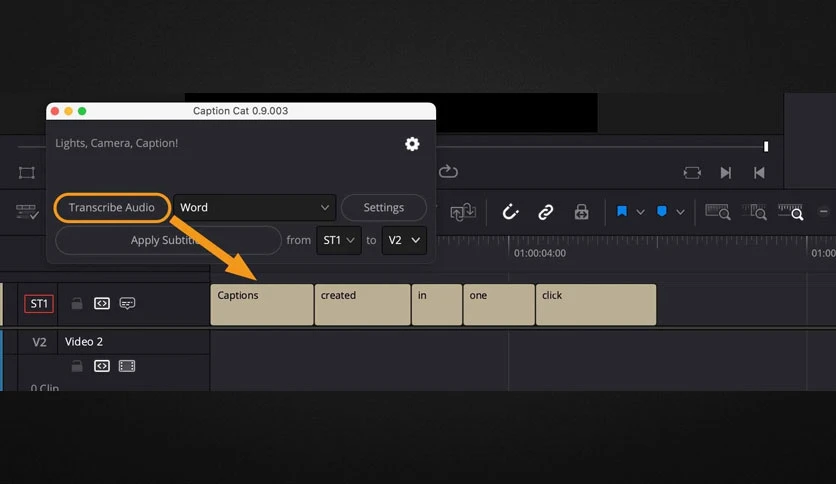Maximize the Caption Cat window

coord(82,111)
